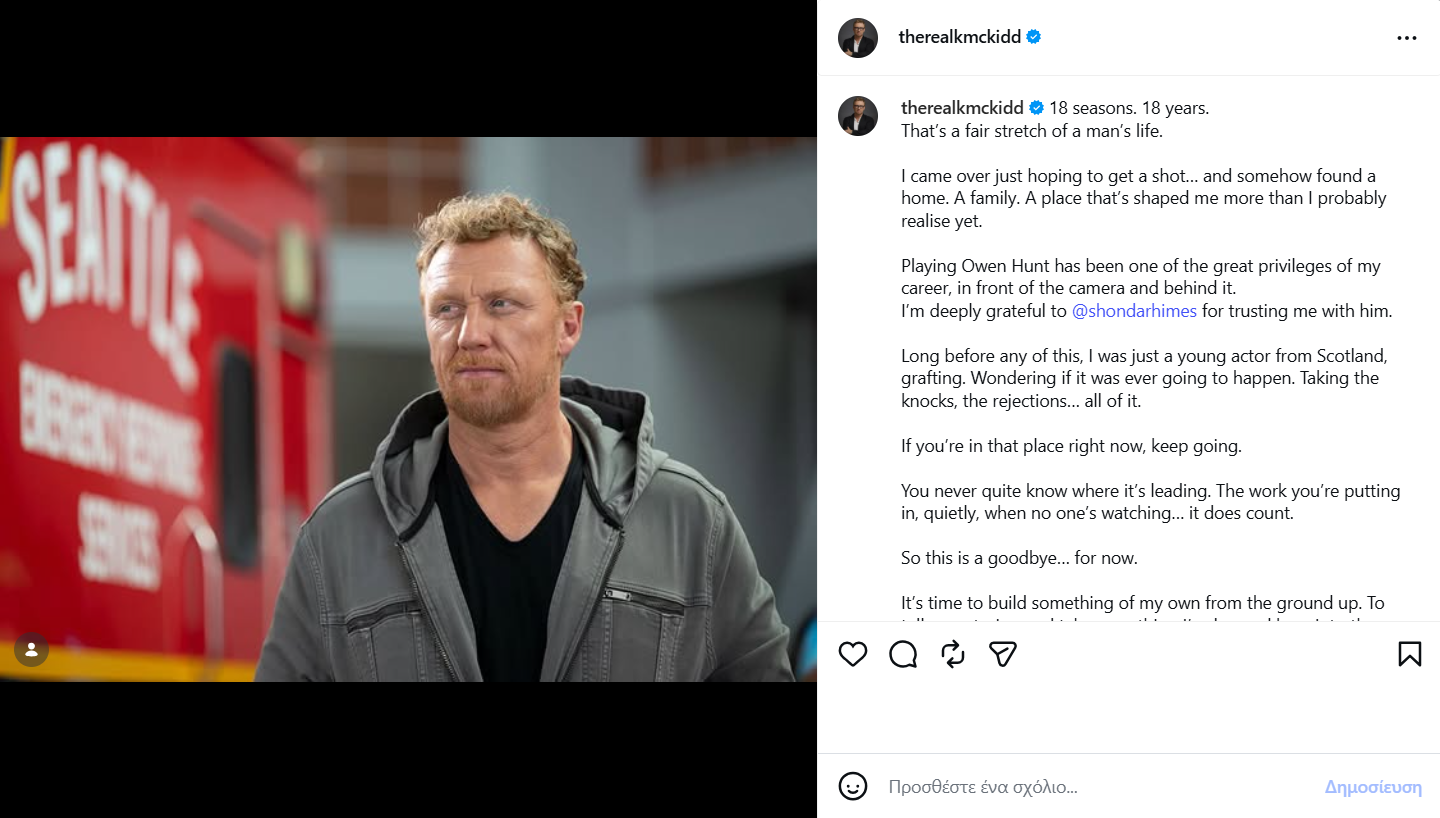Share the post via paper plane icon

[x=1003, y=654]
